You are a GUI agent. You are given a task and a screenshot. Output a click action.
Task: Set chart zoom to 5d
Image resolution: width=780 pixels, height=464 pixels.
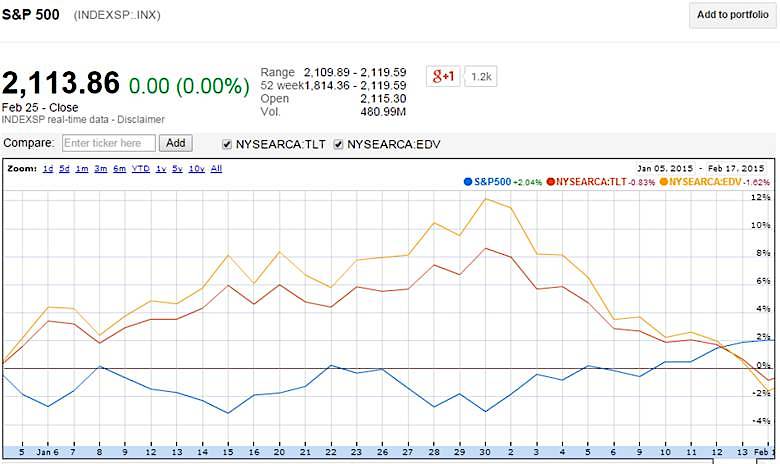click(x=64, y=169)
